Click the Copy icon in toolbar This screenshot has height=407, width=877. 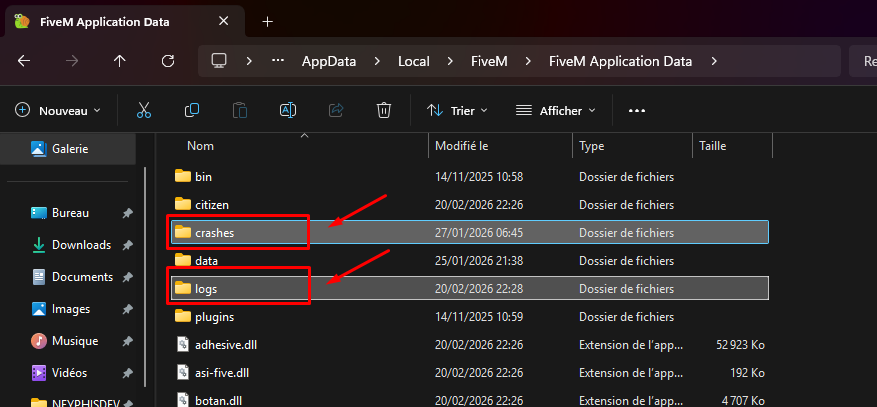tap(192, 110)
